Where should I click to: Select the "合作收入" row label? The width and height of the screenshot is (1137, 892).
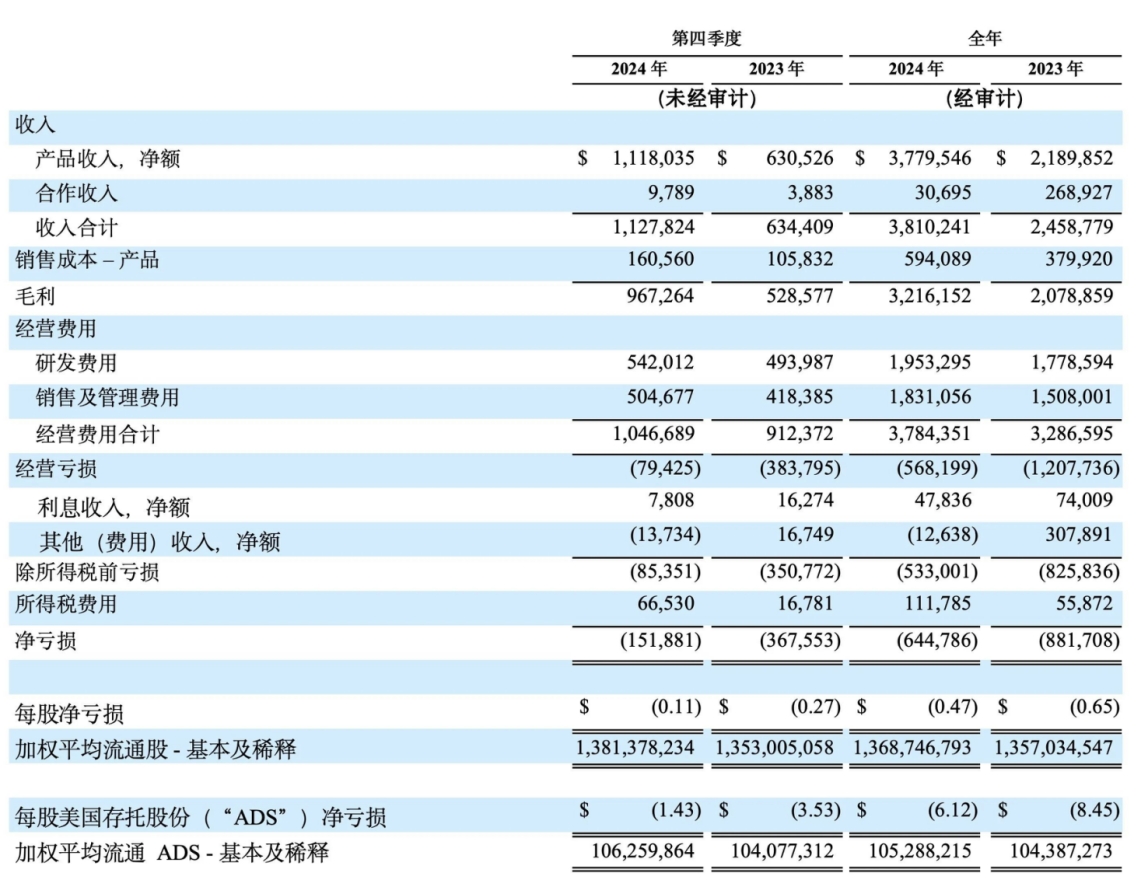tap(76, 194)
